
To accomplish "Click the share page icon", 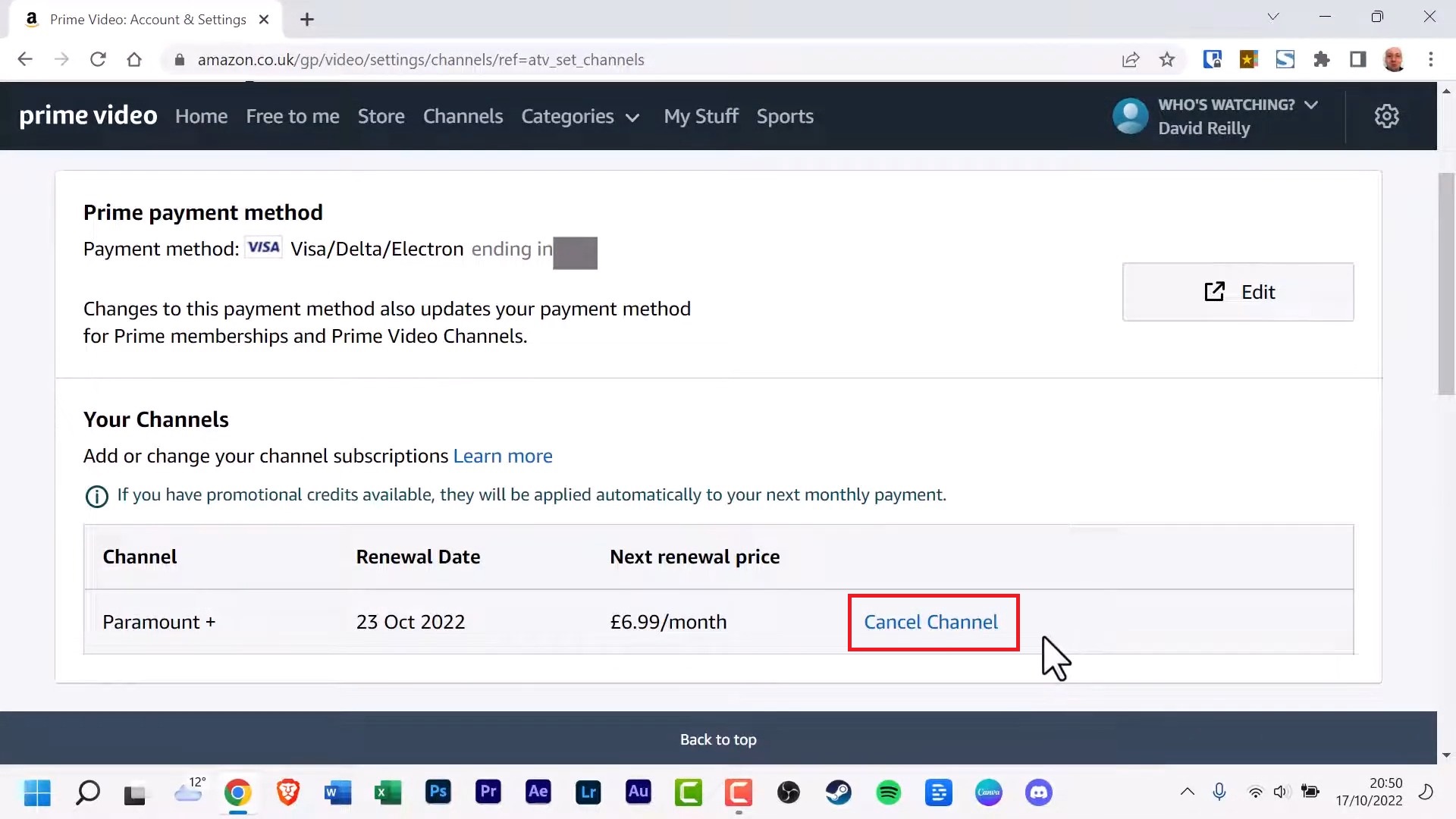I will tap(1131, 59).
